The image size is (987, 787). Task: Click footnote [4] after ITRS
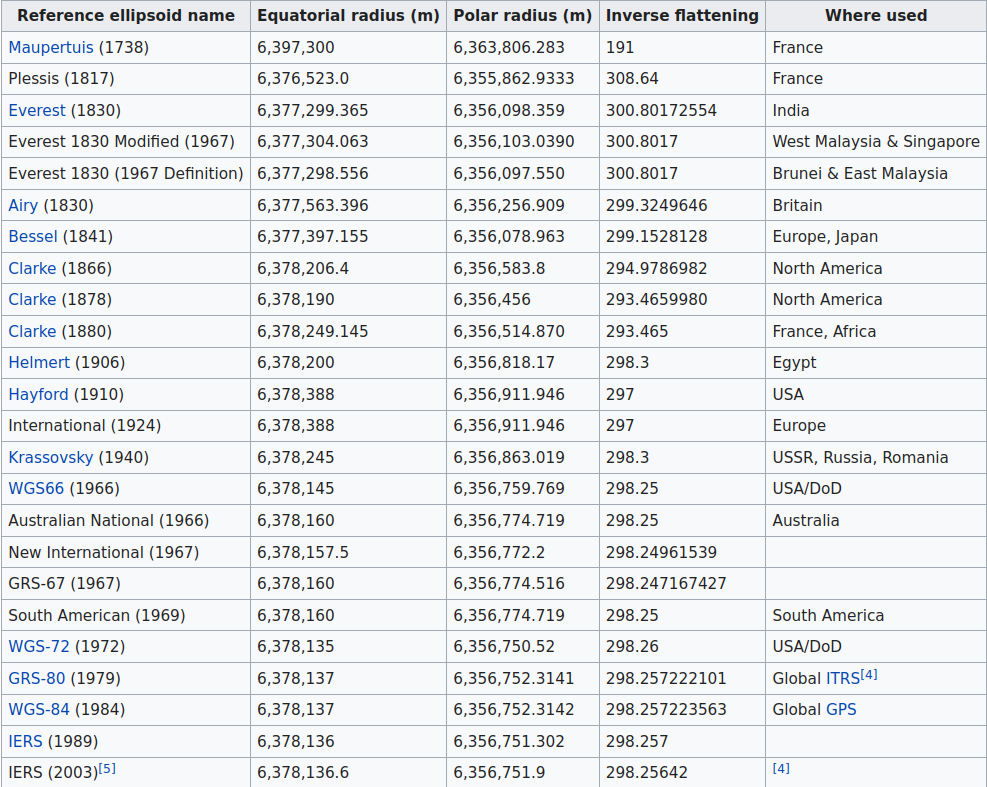pyautogui.click(x=869, y=674)
